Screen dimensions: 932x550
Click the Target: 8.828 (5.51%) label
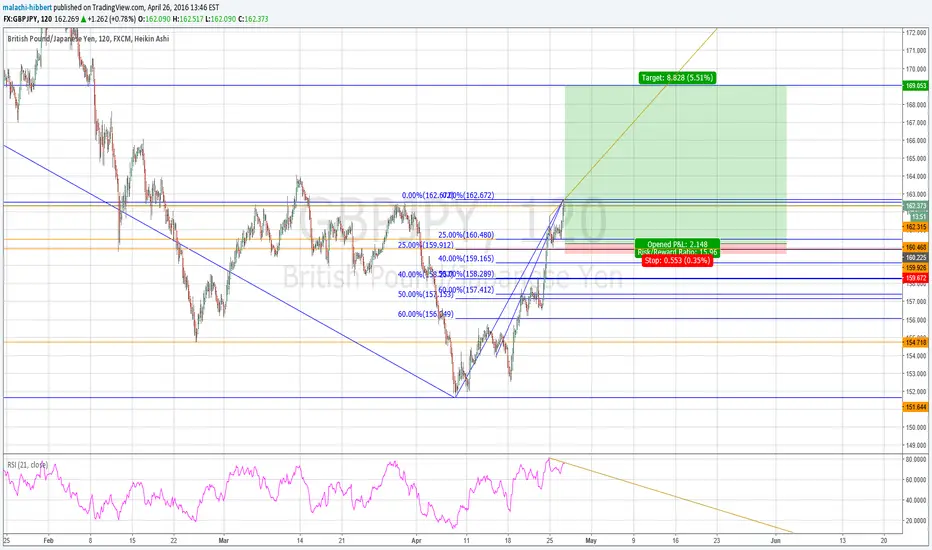coord(677,78)
